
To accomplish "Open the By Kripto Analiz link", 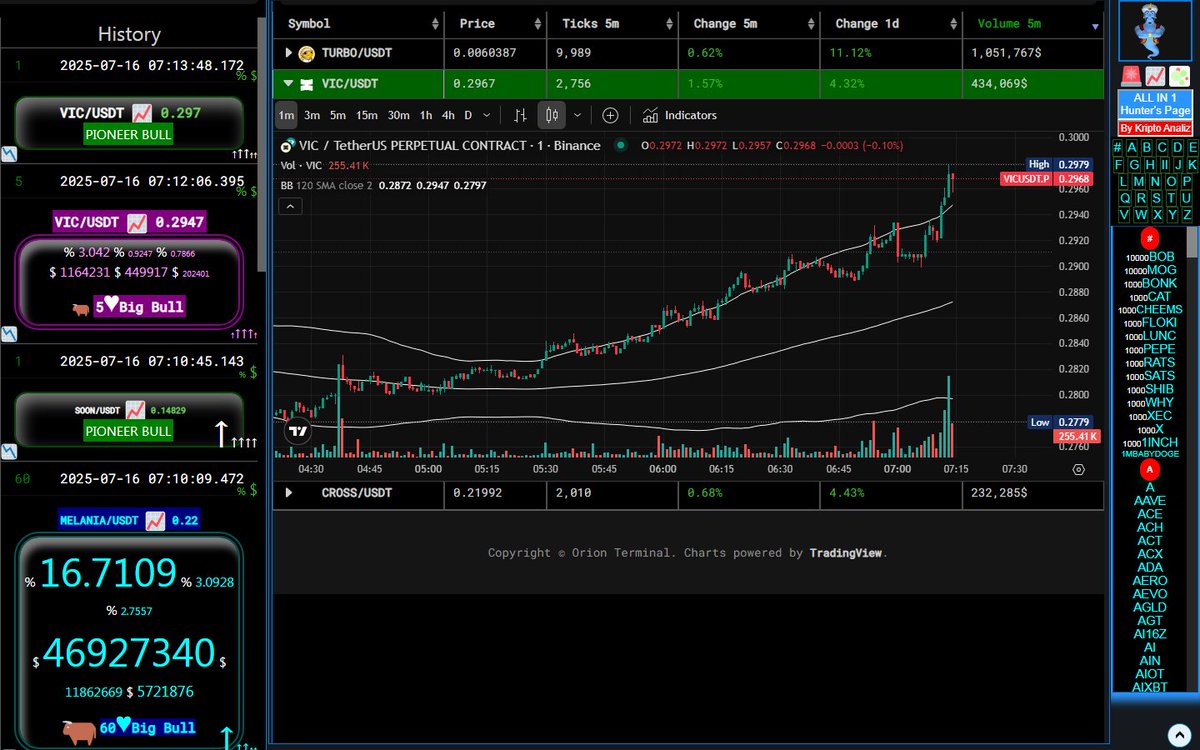I will pos(1155,128).
